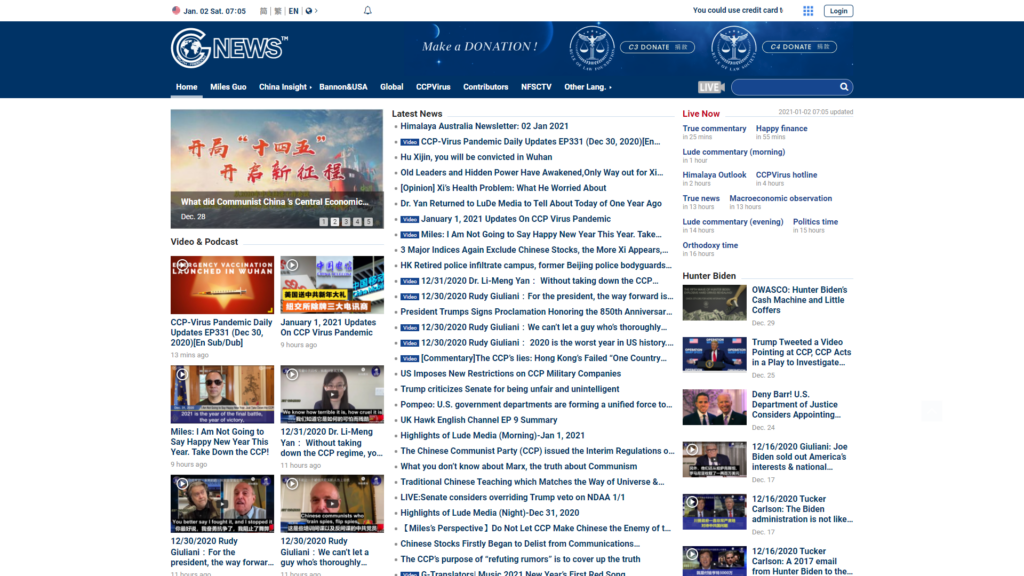Switch to Simplified Chinese language
This screenshot has height=576, width=1024.
[263, 11]
